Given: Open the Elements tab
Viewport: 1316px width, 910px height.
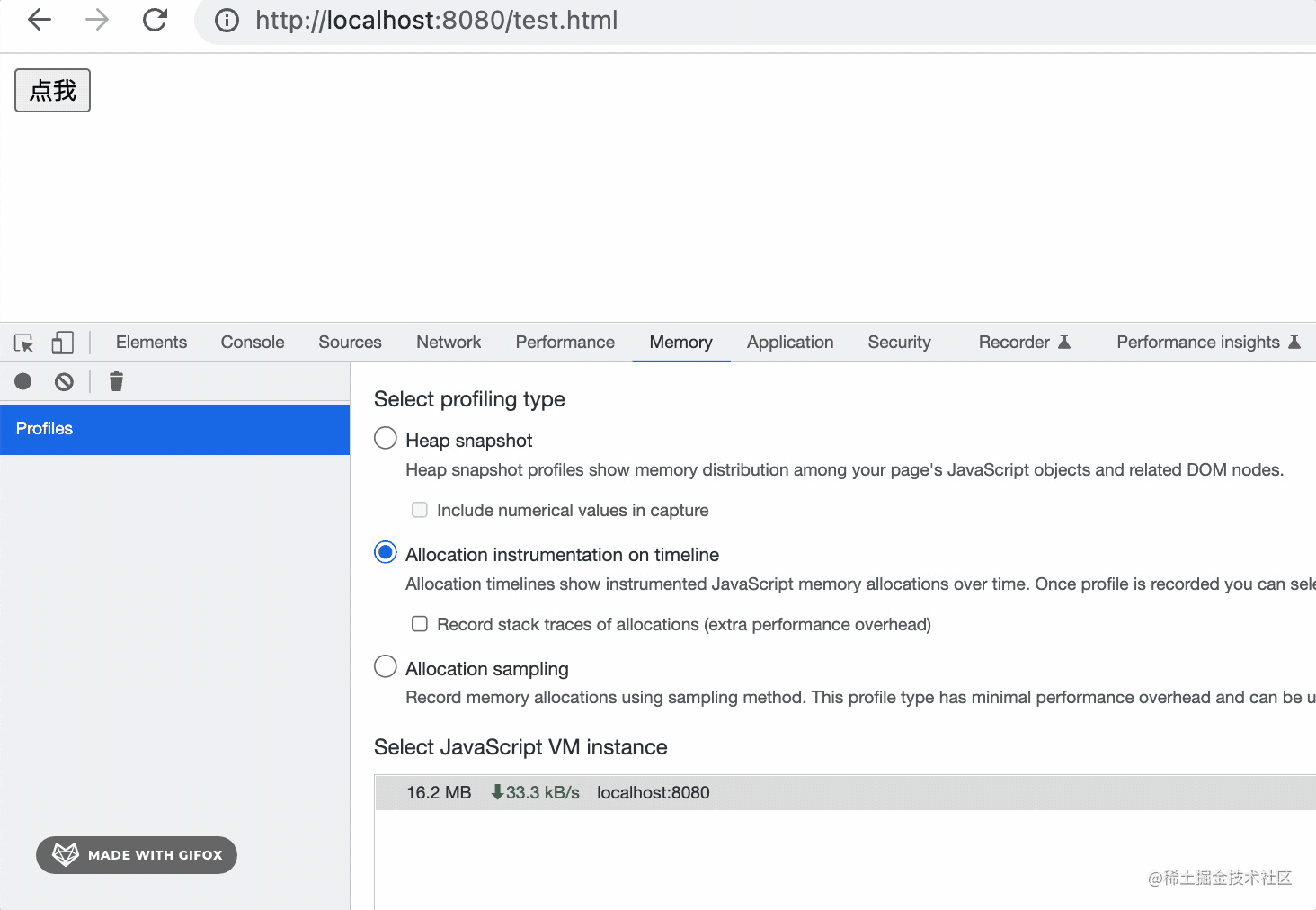Looking at the screenshot, I should [x=151, y=343].
